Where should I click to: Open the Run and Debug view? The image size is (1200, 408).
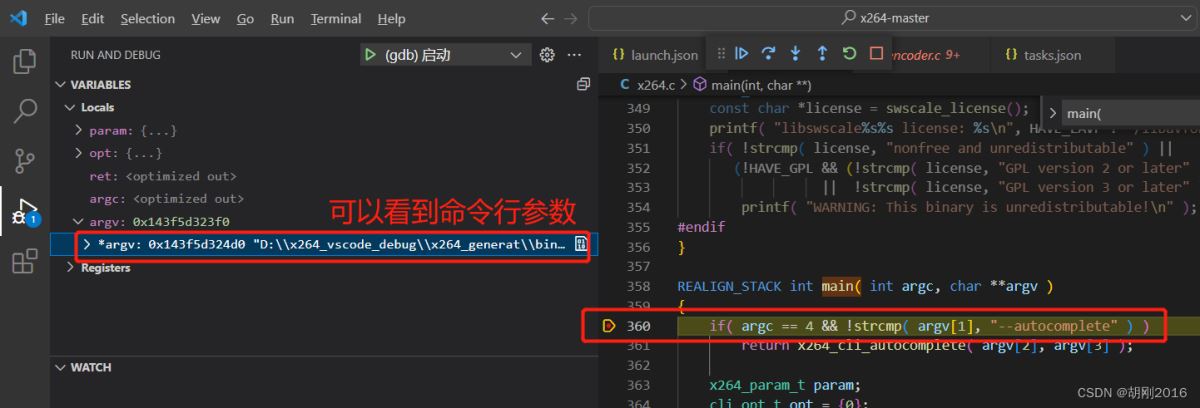[x=24, y=213]
